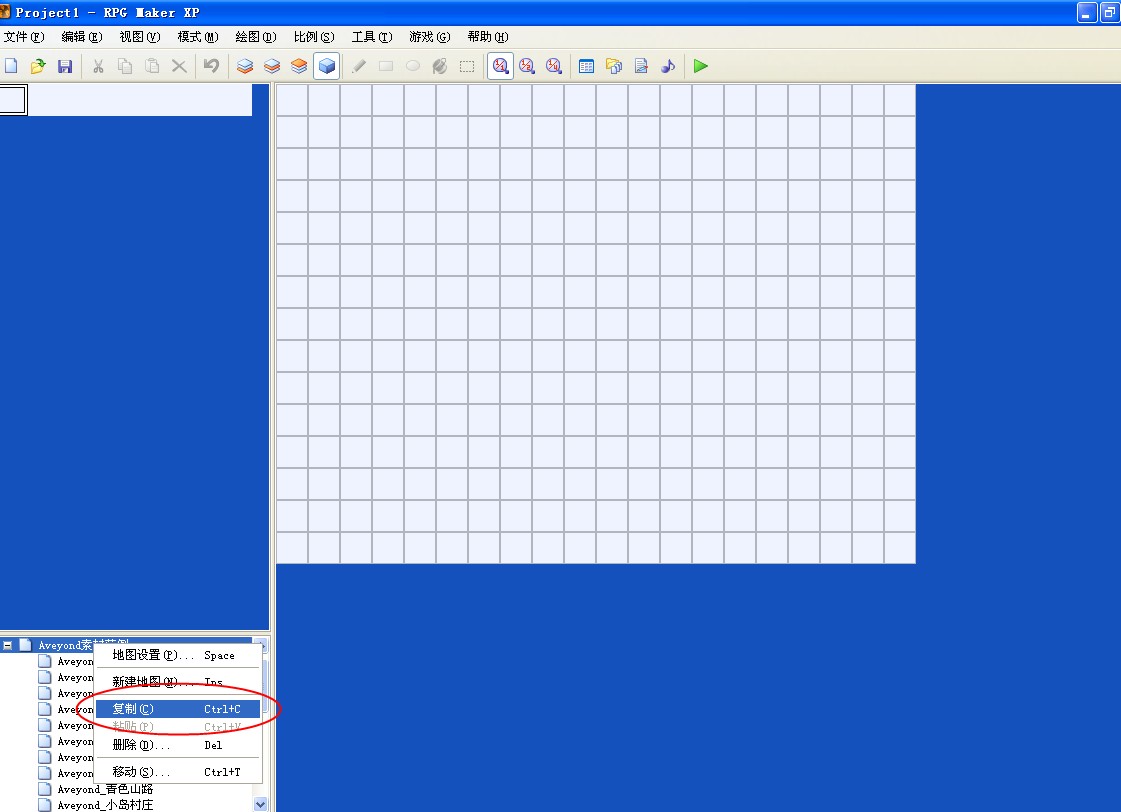Choose 地图设置(P) from the context menu
1121x812 pixels.
click(x=177, y=655)
